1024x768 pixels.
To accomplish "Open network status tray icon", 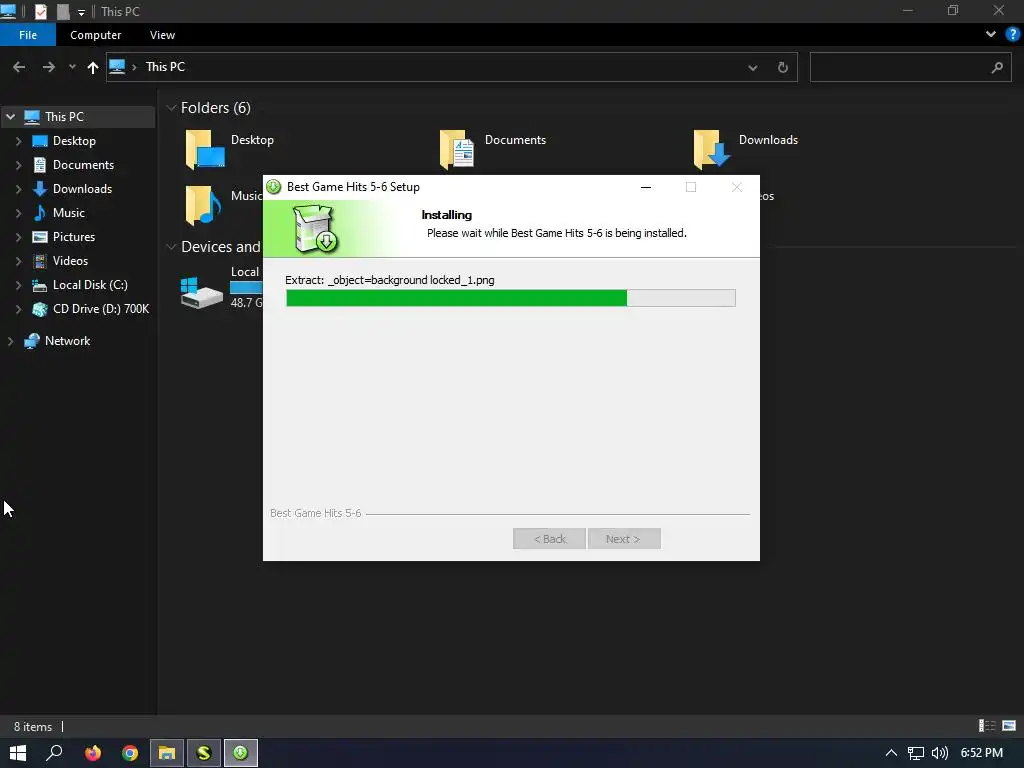I will tap(916, 753).
